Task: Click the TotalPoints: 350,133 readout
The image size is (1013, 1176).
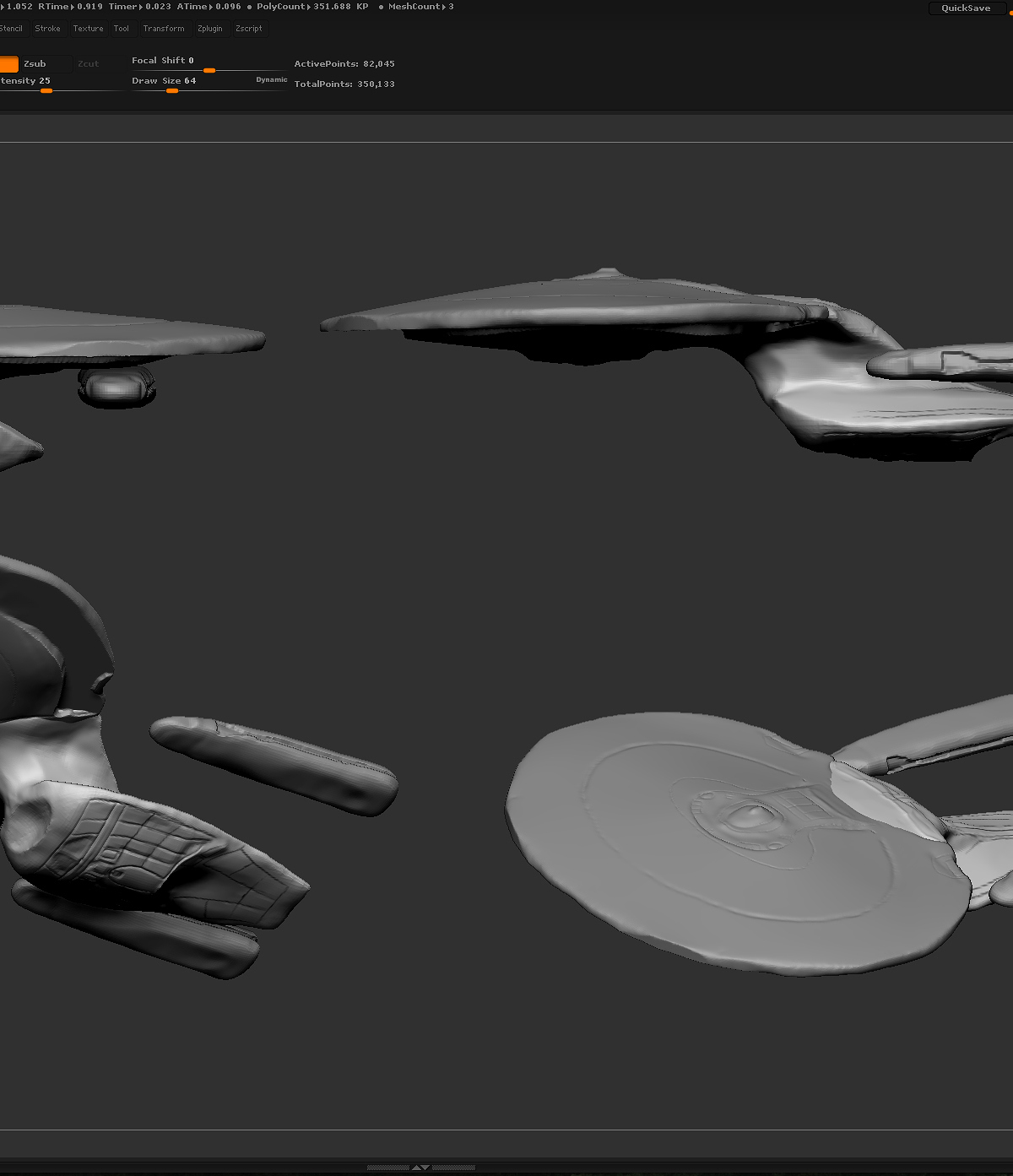Action: click(x=344, y=84)
